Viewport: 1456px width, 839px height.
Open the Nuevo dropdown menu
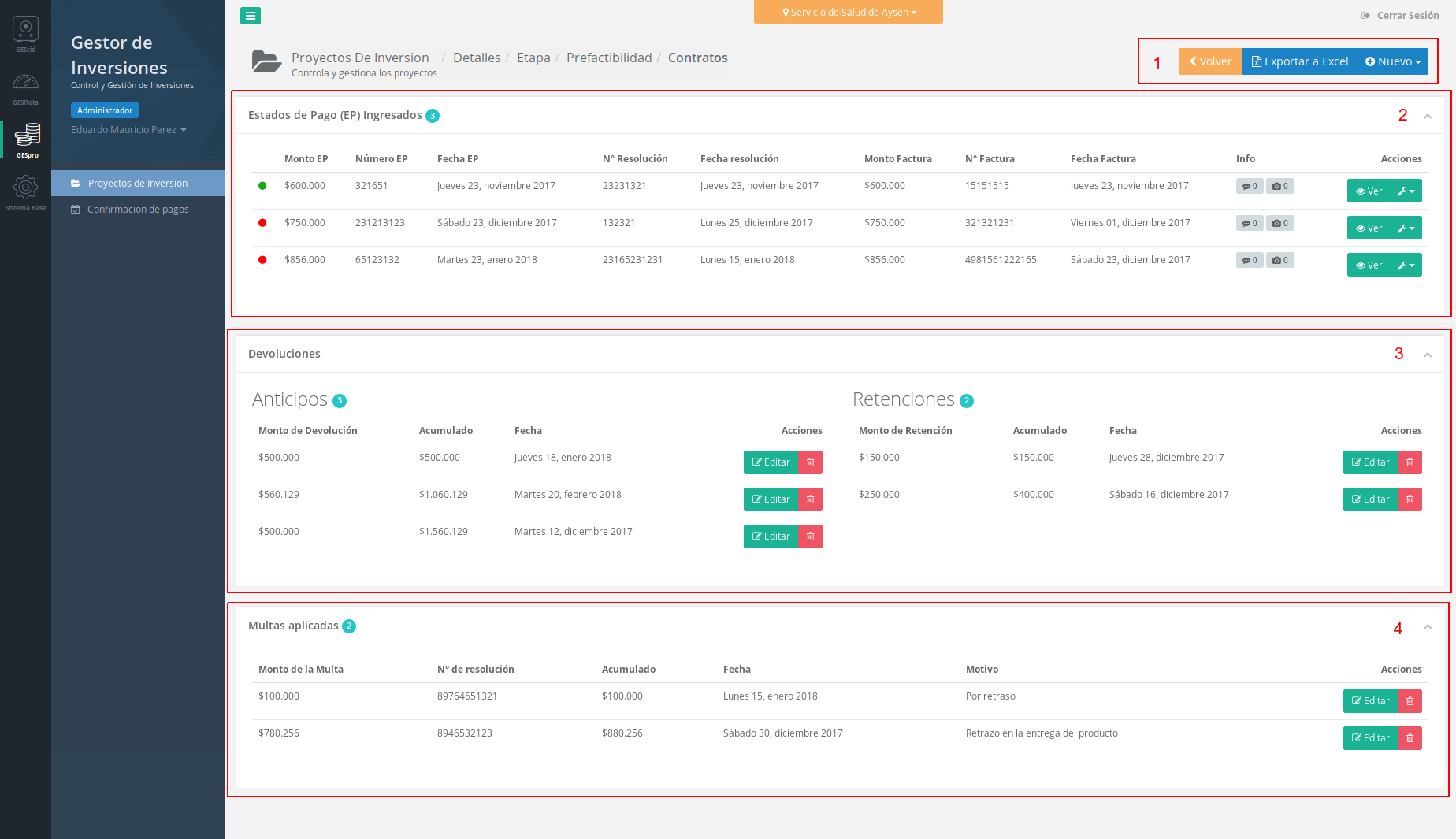coord(1393,61)
